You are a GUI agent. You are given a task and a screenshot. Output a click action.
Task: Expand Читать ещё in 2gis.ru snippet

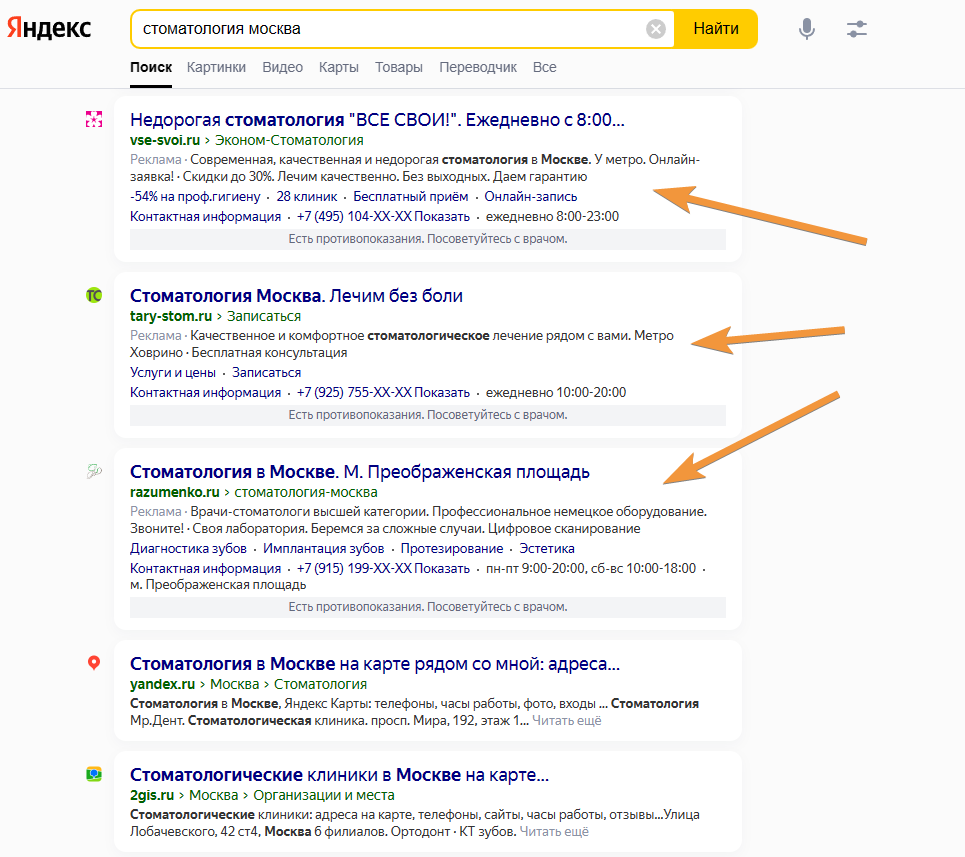pyautogui.click(x=554, y=832)
